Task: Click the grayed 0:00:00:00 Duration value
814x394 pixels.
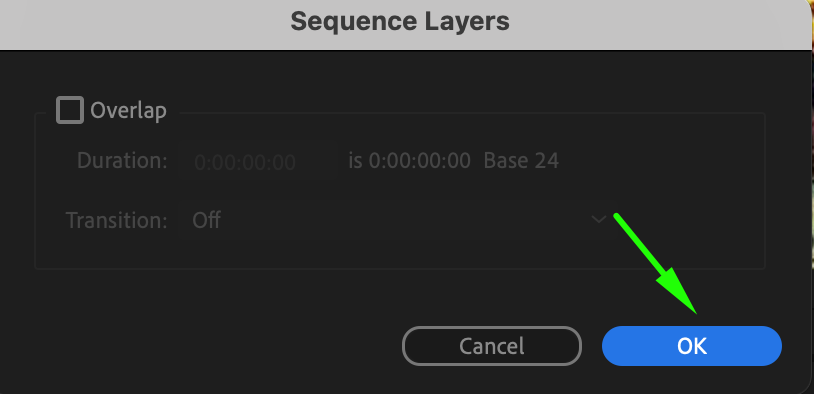Action: [x=245, y=162]
